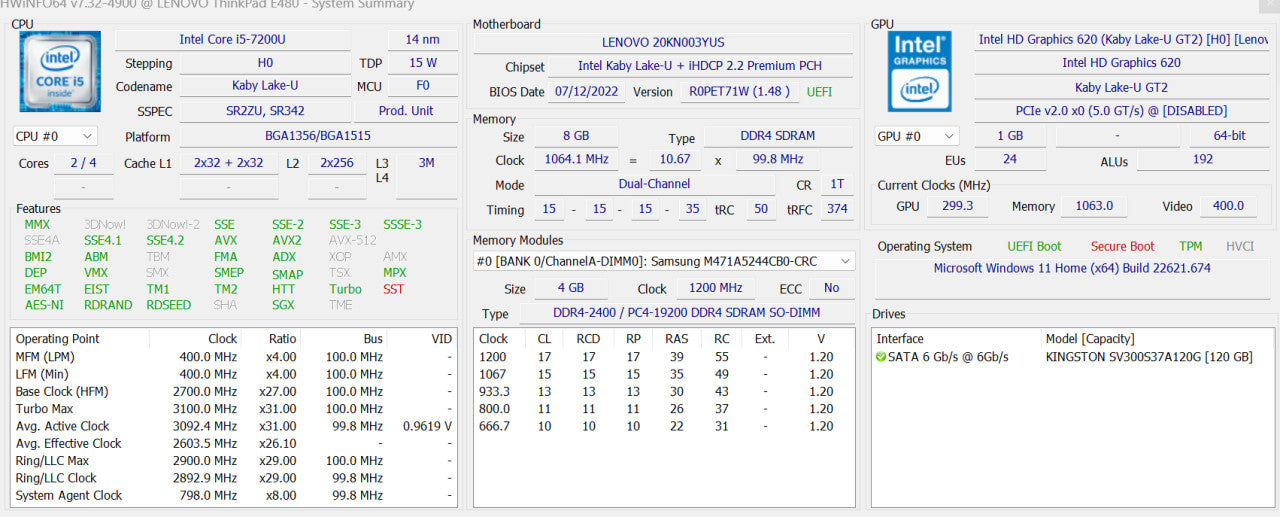The height and width of the screenshot is (517, 1280).
Task: Select the Base Clock (HFM) row
Action: (x=235, y=391)
